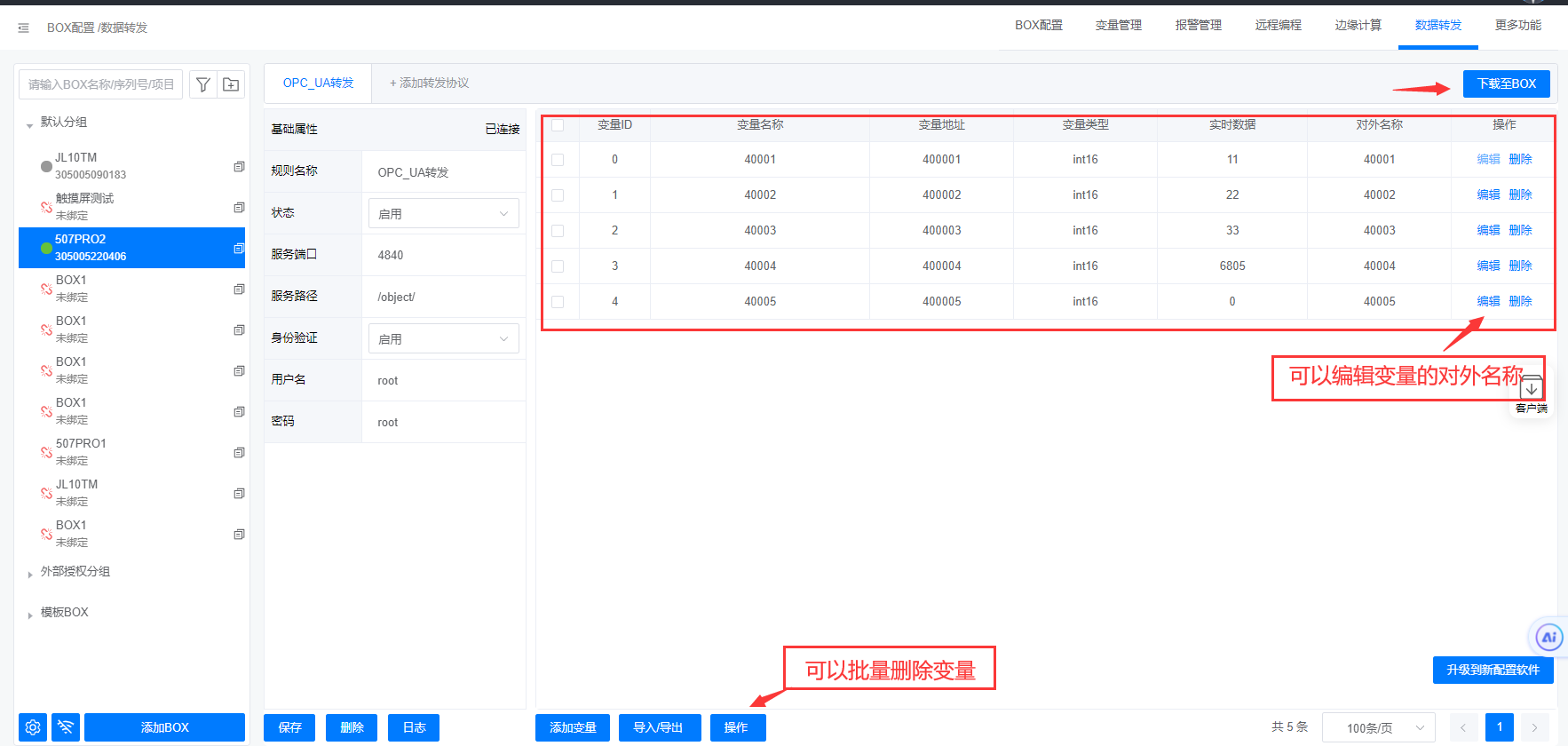Click the 密码 field showing root

[x=443, y=422]
